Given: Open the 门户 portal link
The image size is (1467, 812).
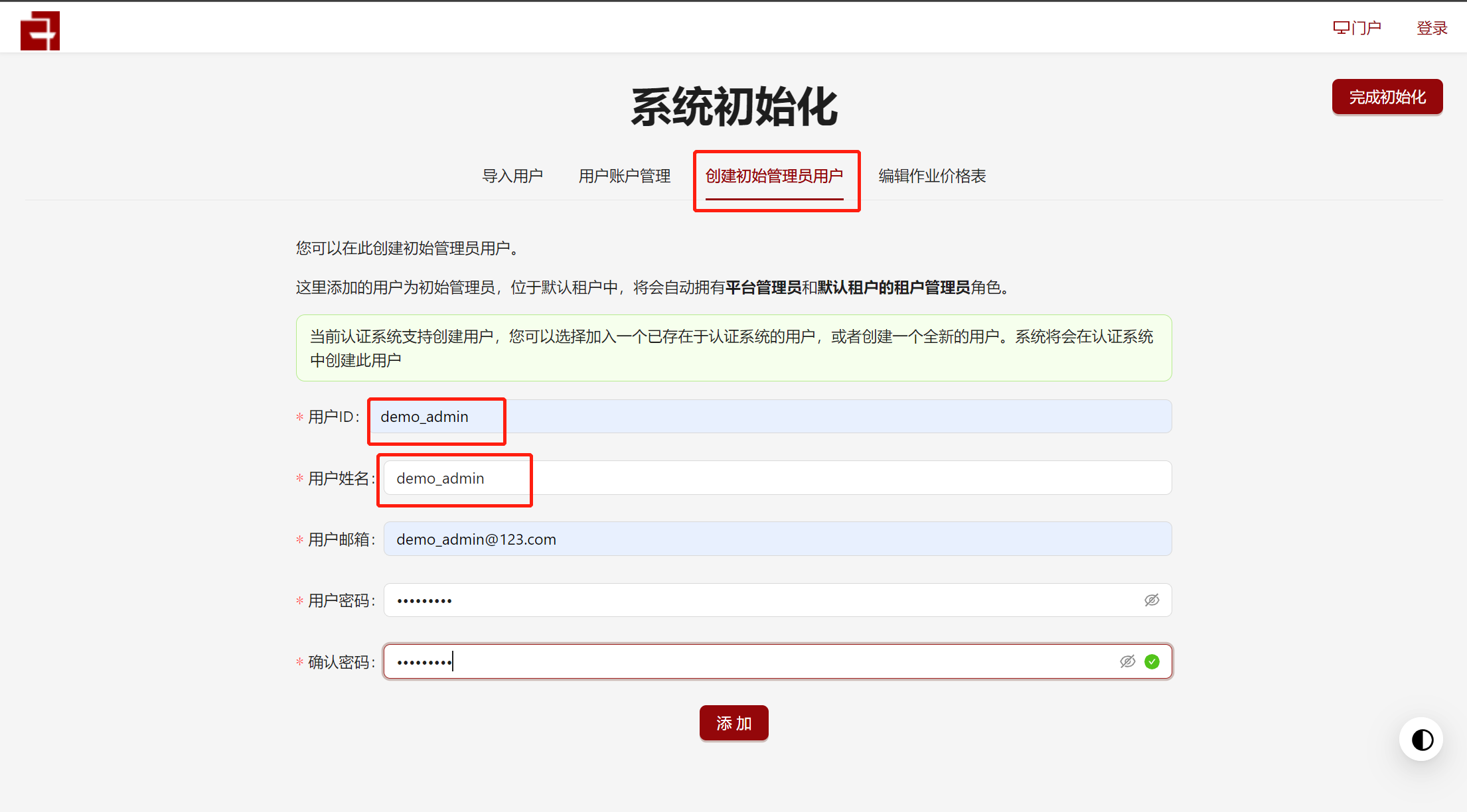Looking at the screenshot, I should pos(1357,28).
